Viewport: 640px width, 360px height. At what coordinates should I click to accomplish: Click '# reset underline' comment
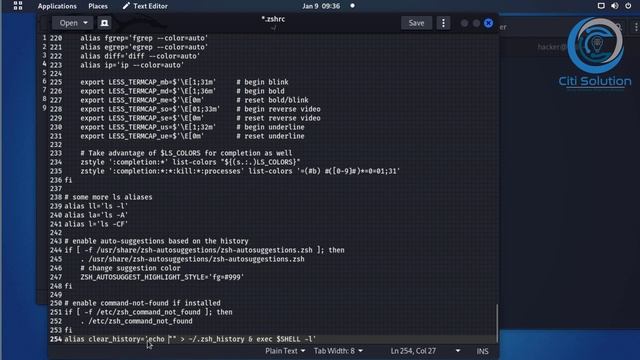point(270,136)
